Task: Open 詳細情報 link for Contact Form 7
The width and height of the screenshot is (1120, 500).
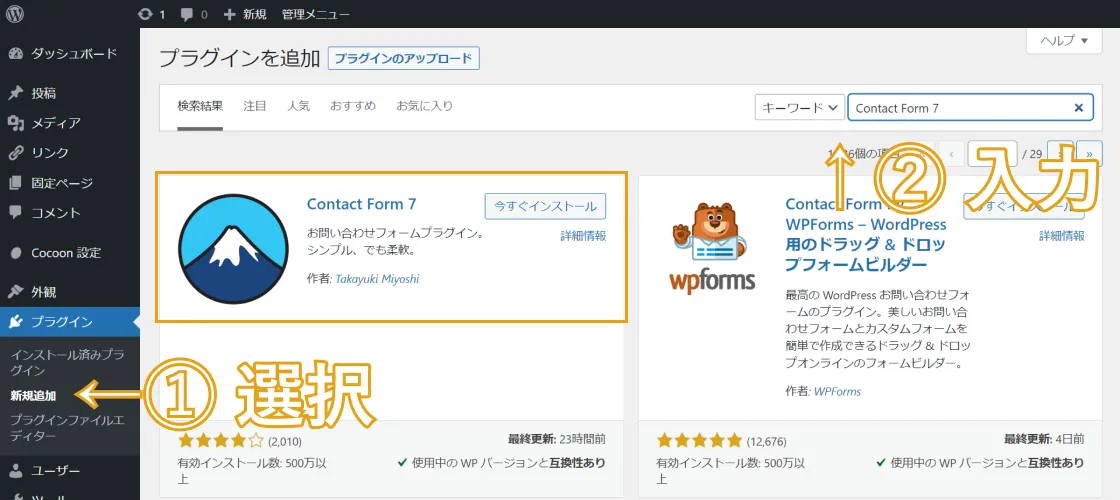Action: point(583,236)
